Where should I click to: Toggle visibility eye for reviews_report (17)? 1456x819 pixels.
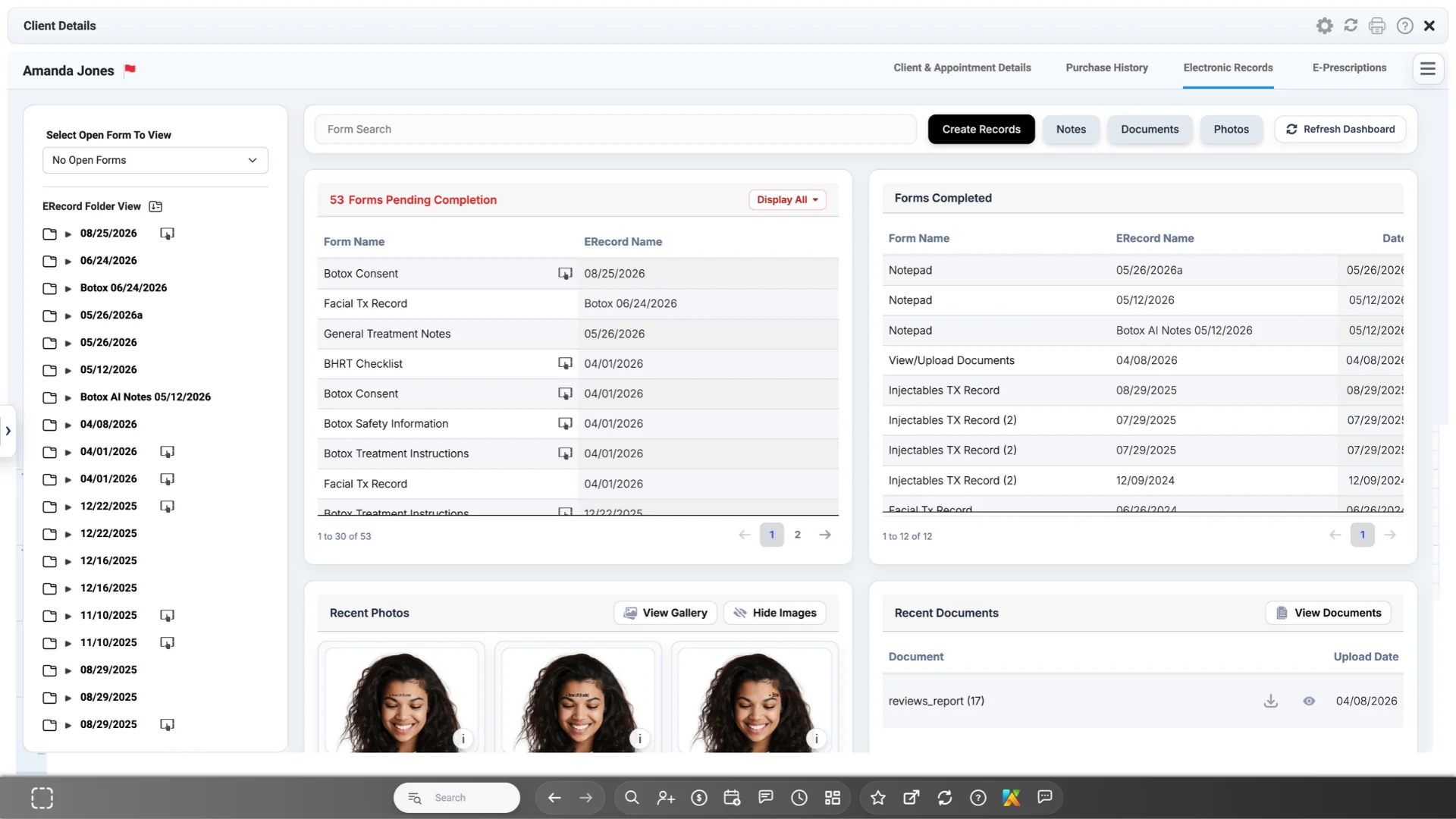(1308, 701)
